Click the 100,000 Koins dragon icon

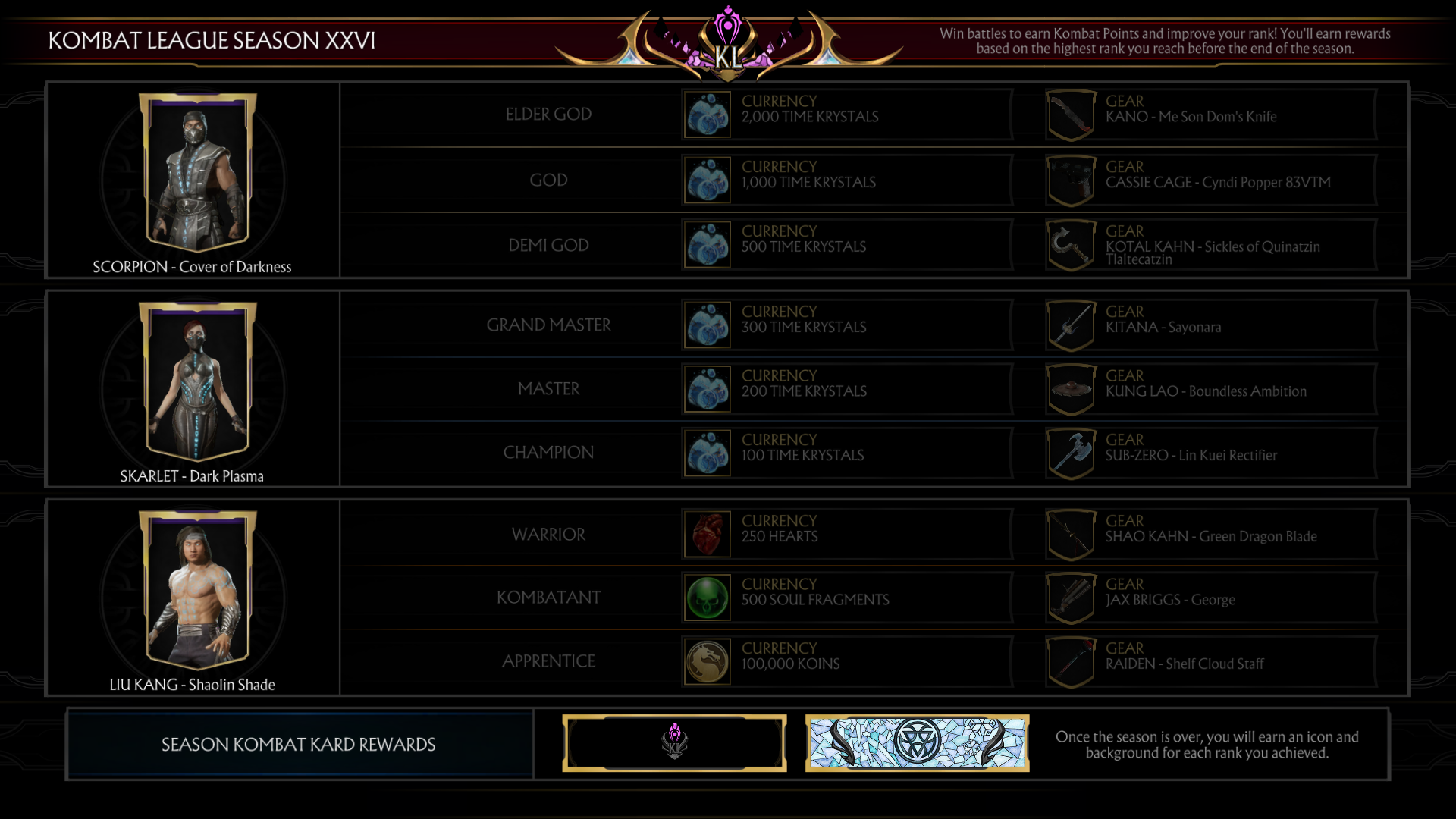pyautogui.click(x=707, y=661)
